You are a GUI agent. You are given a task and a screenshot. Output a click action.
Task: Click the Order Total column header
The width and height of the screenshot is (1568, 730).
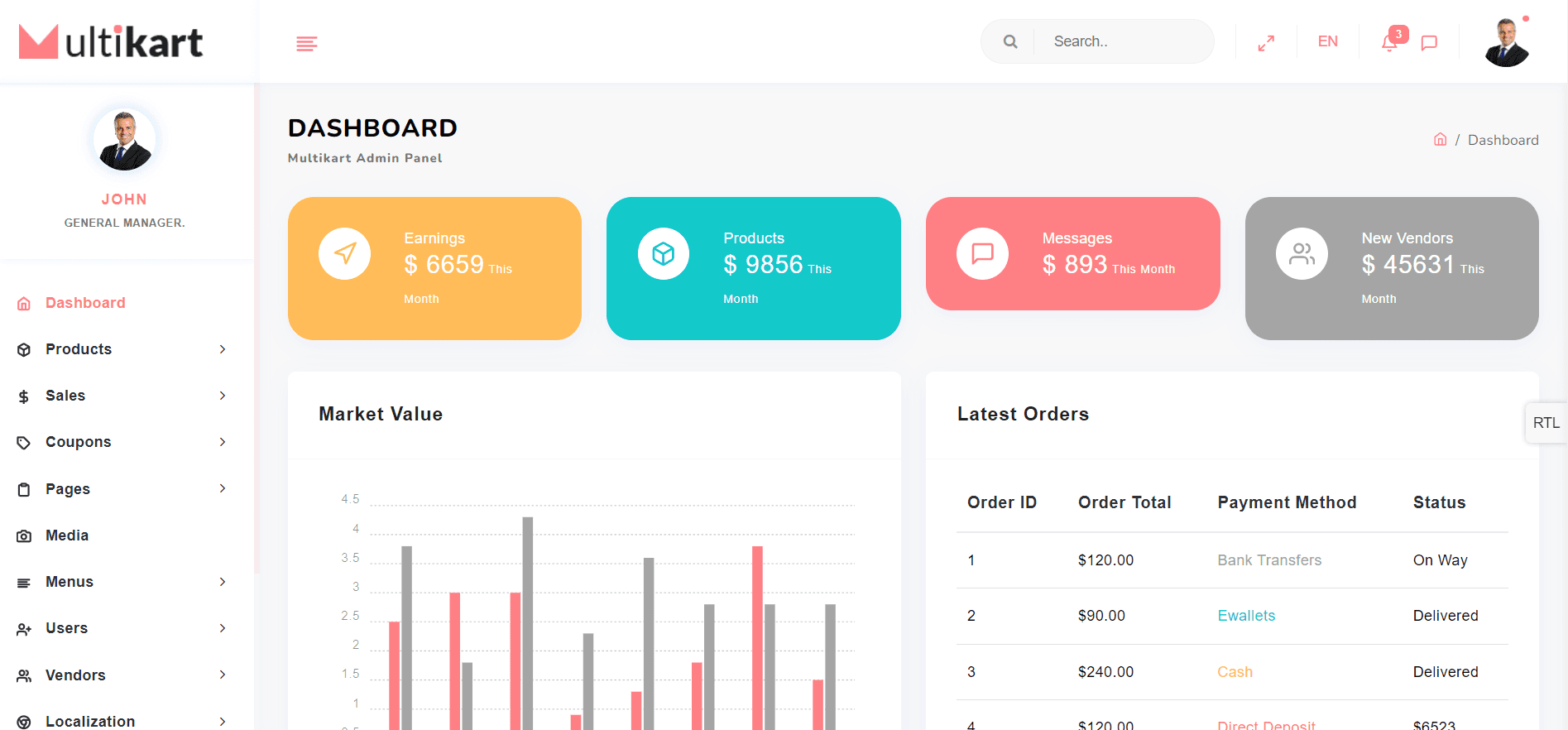click(x=1124, y=502)
